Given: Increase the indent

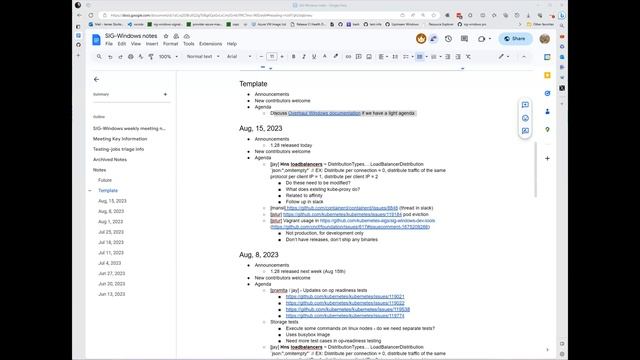Looking at the screenshot, I should click(x=458, y=57).
